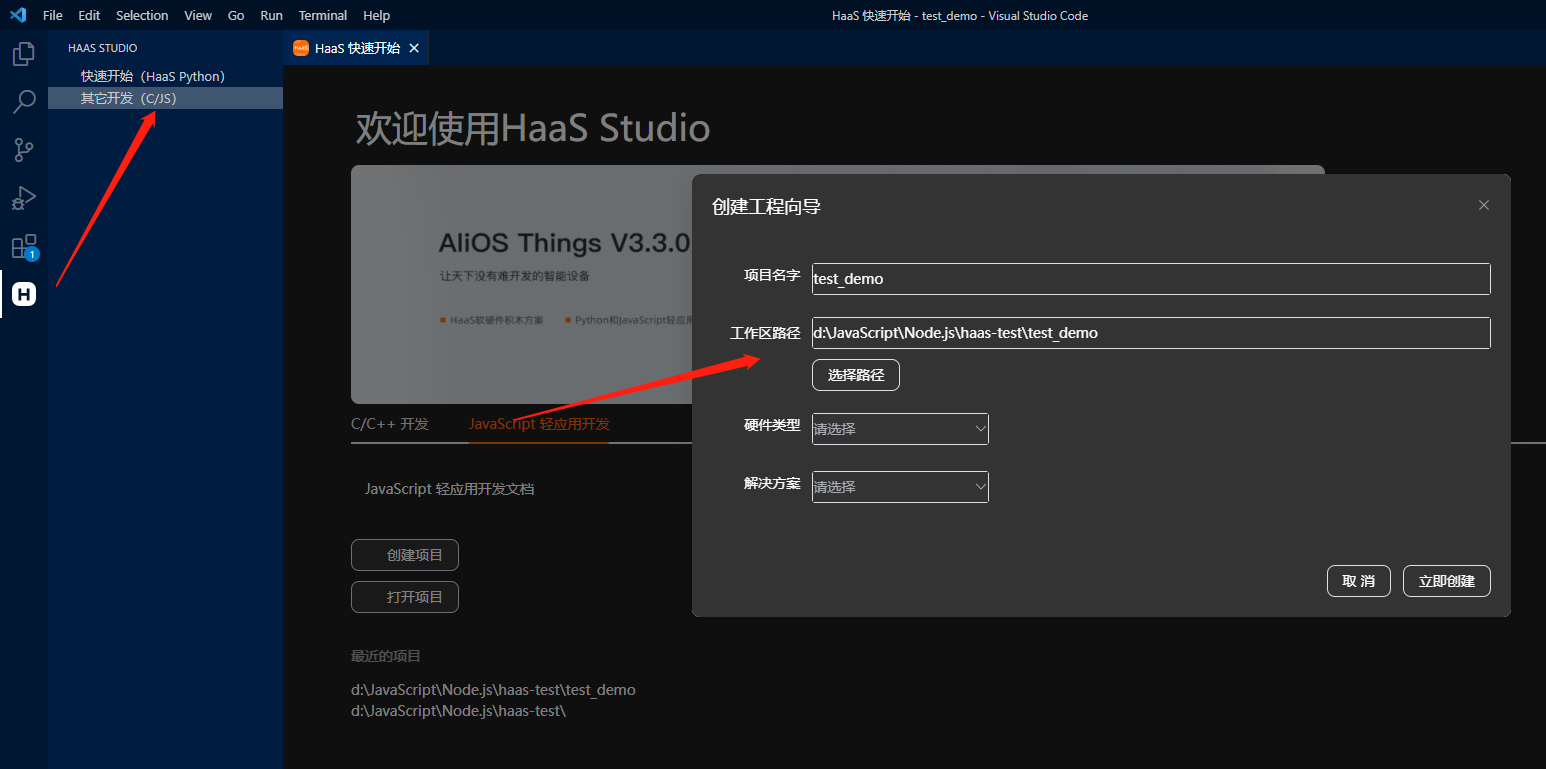Open the Source Control view
The width and height of the screenshot is (1546, 769).
[24, 150]
